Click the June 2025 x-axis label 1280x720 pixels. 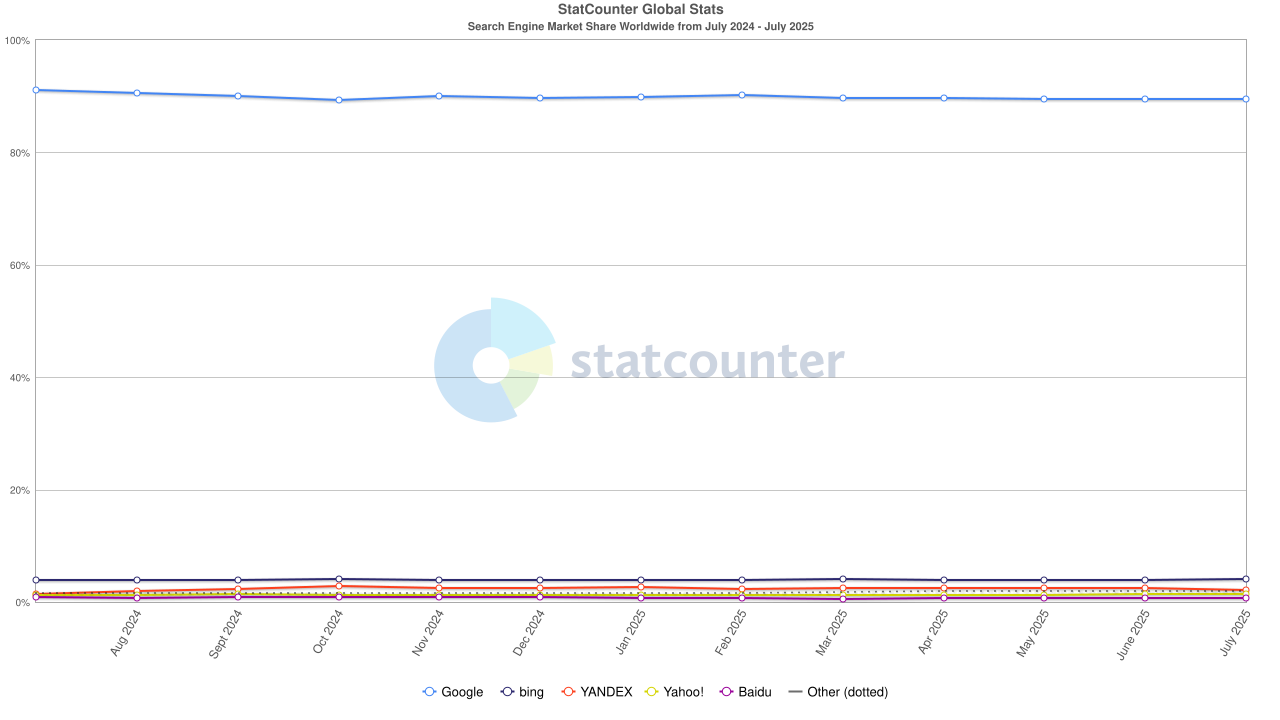pyautogui.click(x=1134, y=634)
